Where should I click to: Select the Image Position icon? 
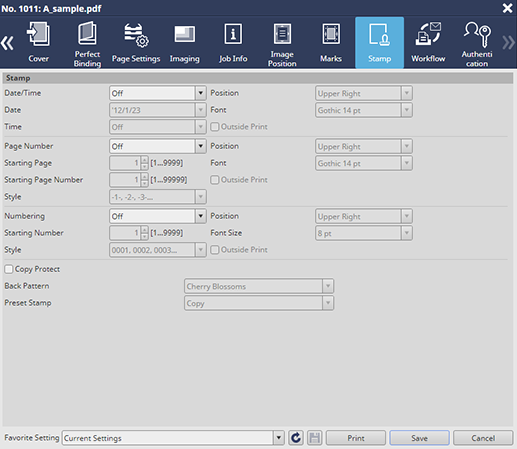[282, 43]
